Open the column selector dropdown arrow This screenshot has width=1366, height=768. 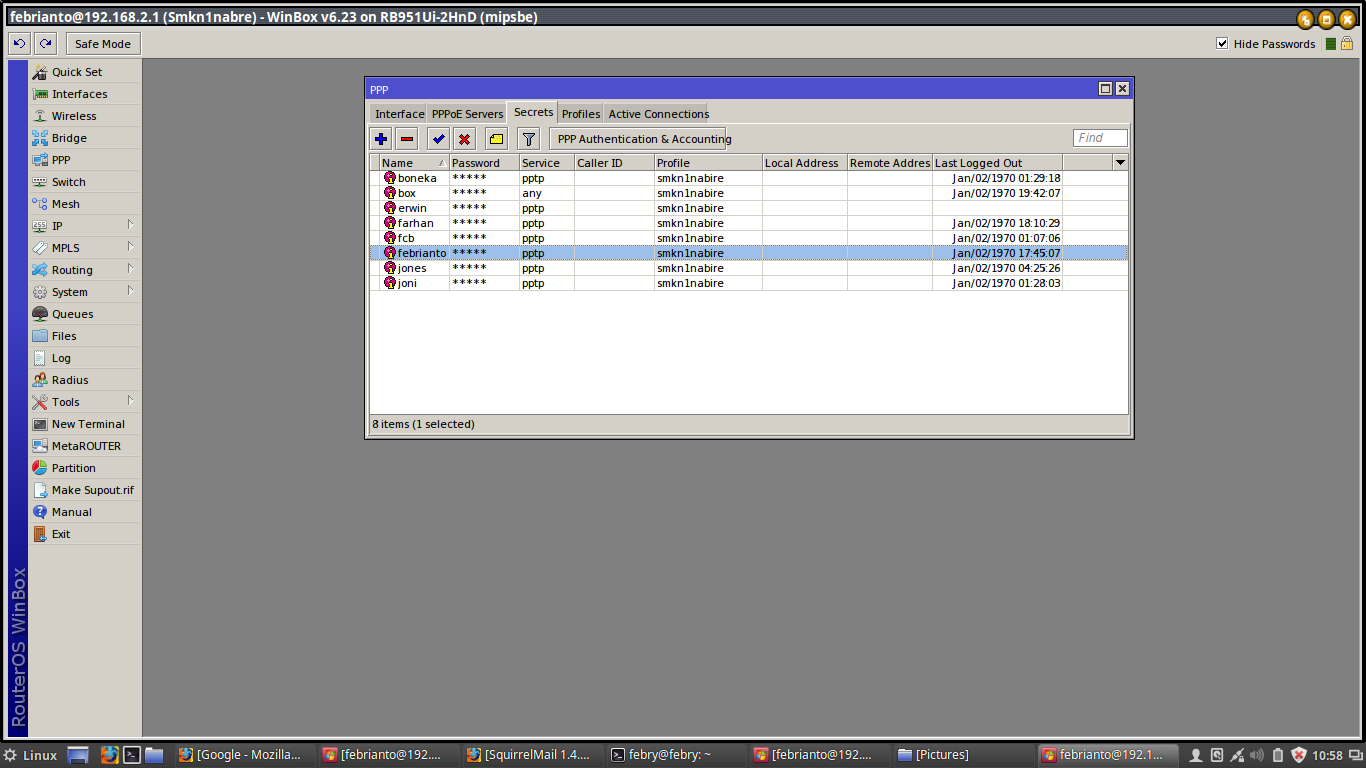[x=1120, y=162]
